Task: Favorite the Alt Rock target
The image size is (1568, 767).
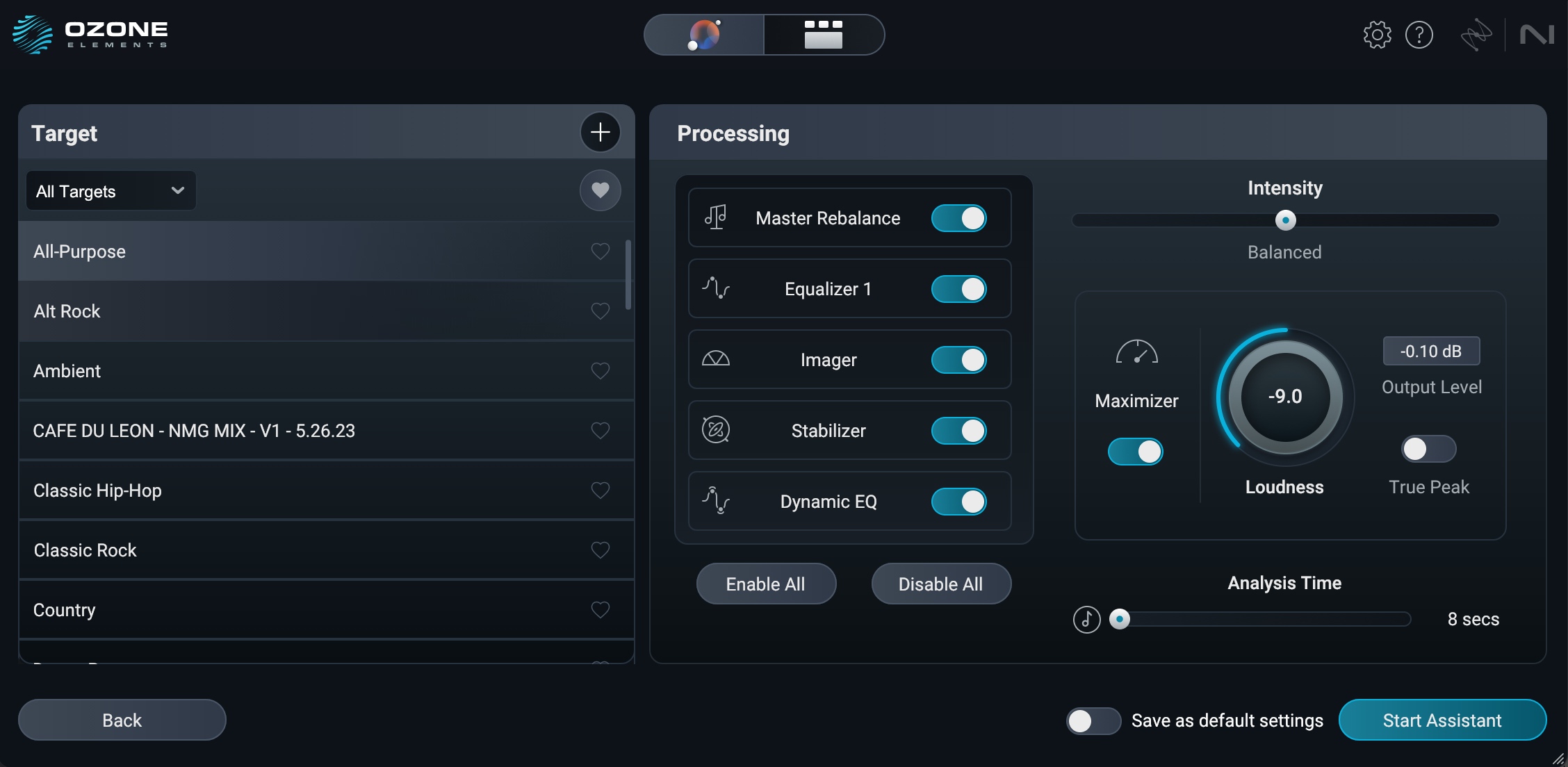Action: pyautogui.click(x=601, y=311)
